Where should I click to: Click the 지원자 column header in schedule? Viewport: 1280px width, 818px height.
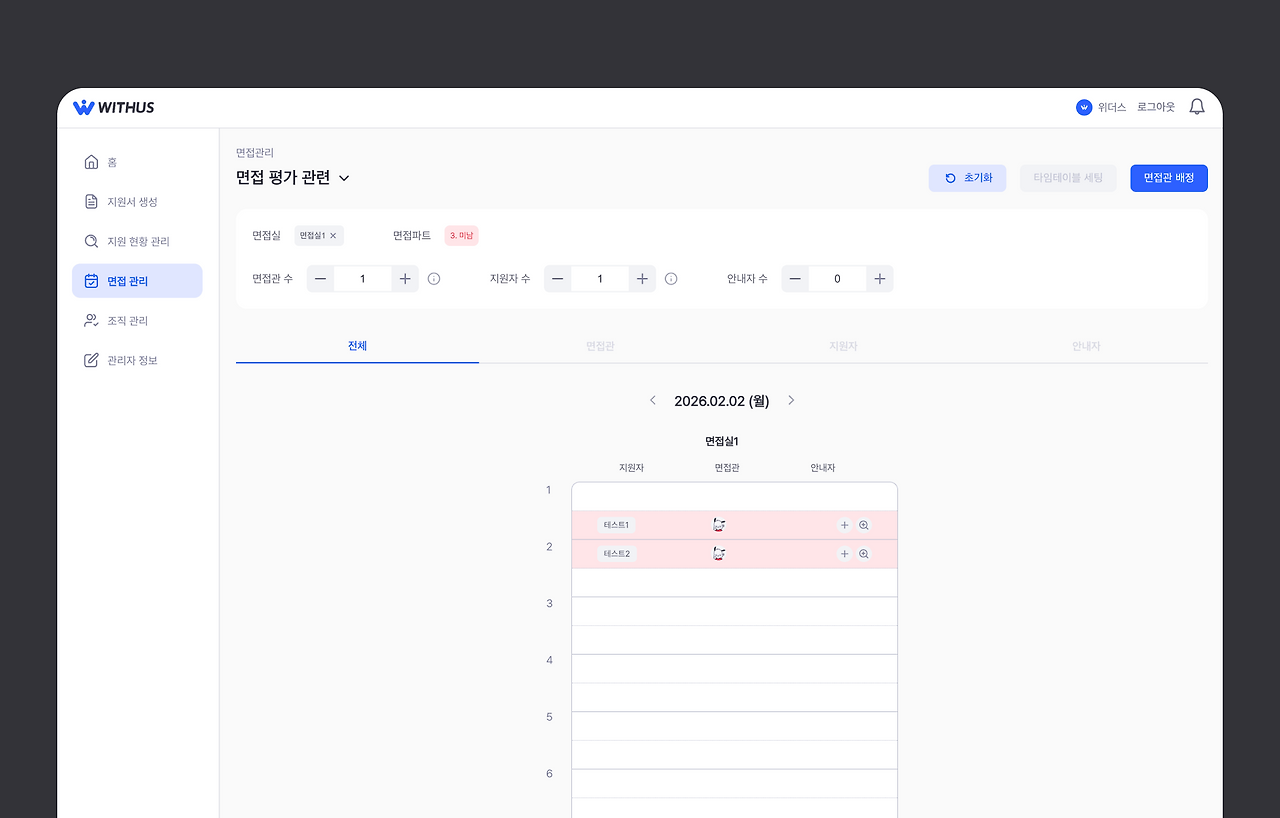(x=631, y=468)
